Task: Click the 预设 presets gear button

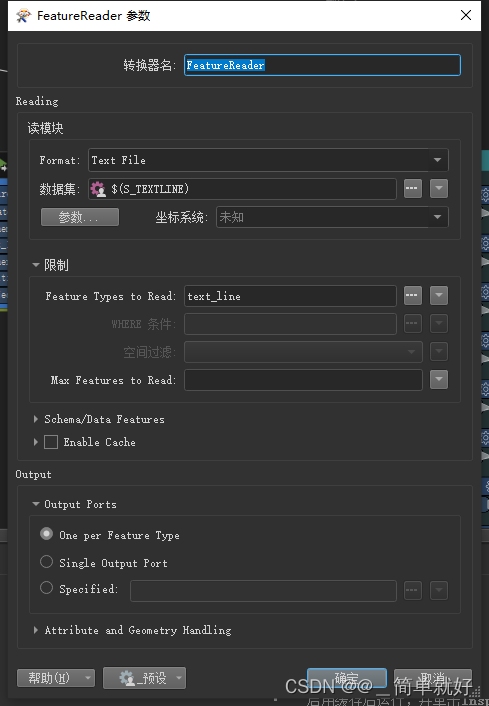Action: point(144,678)
